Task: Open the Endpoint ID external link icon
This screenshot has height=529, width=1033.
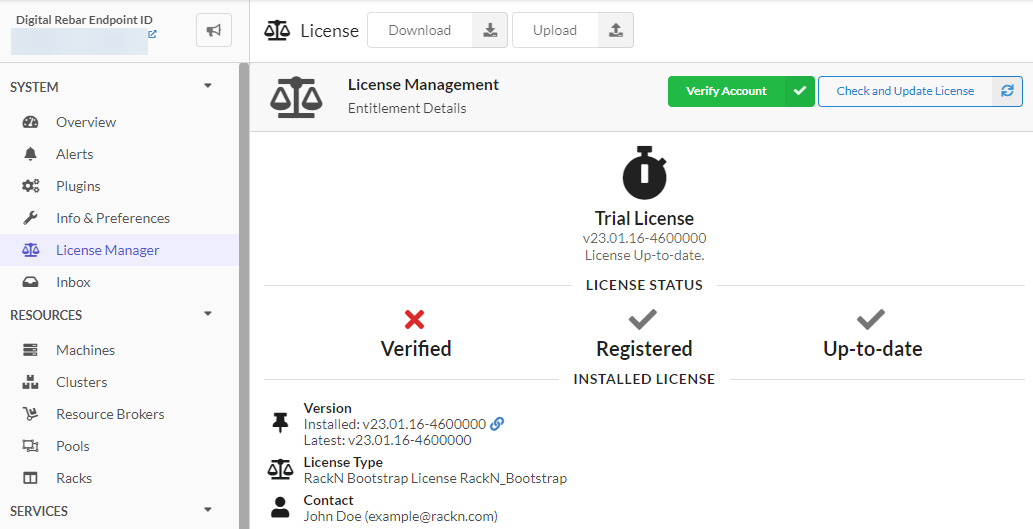Action: [152, 34]
